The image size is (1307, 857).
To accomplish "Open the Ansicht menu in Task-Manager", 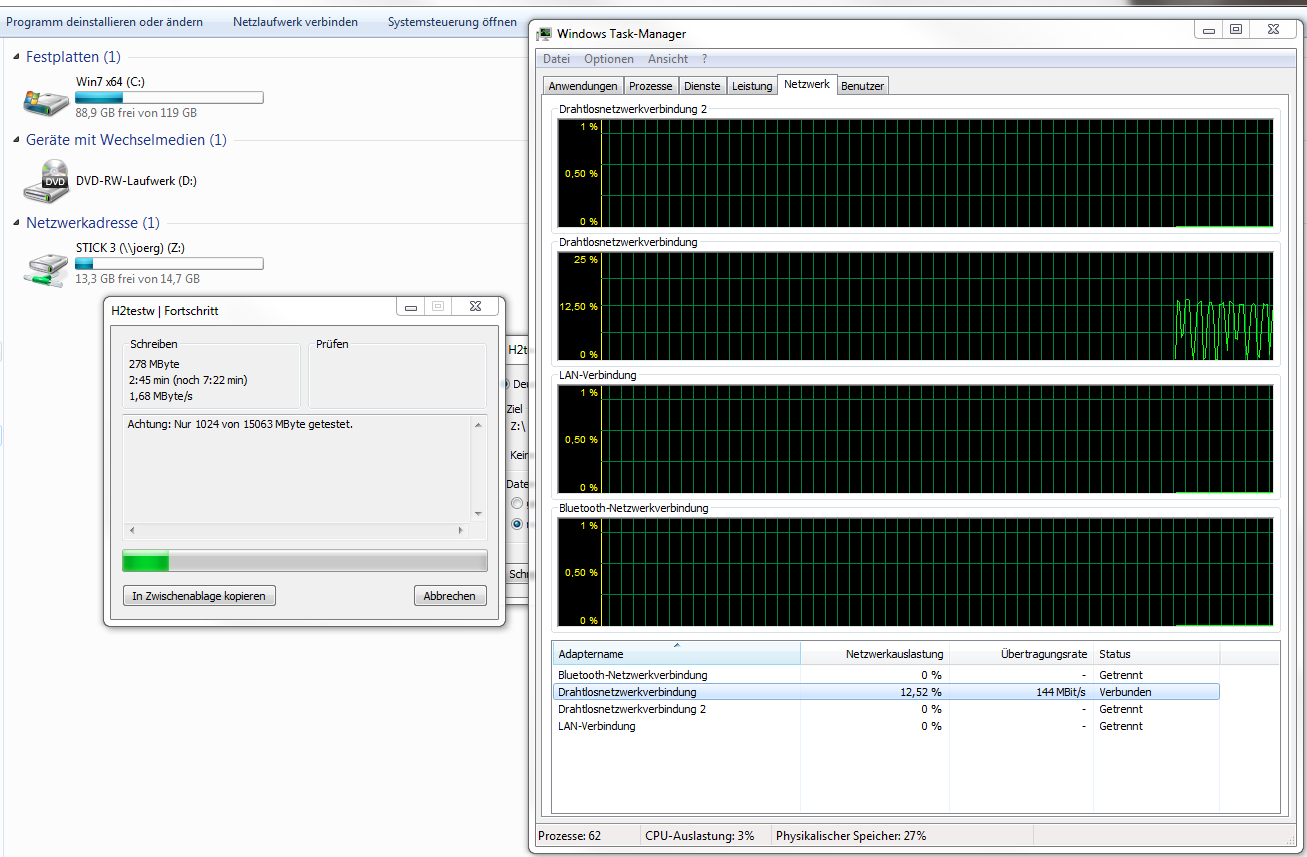I will (x=667, y=59).
